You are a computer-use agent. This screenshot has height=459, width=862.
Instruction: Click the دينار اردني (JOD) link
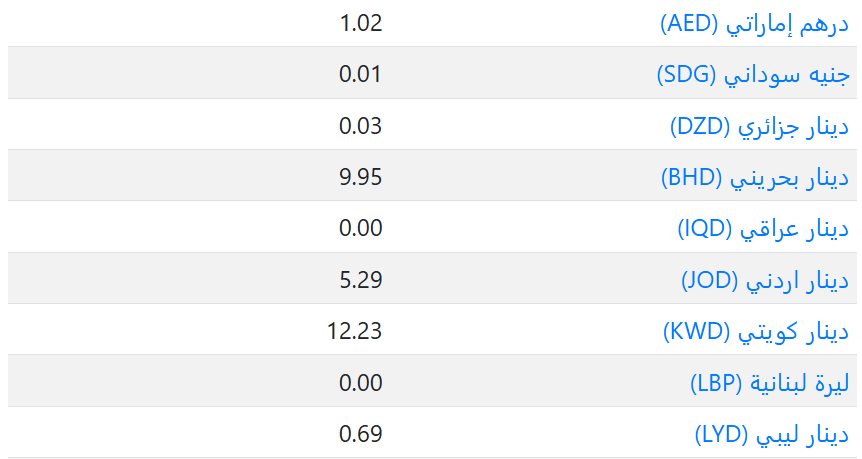[764, 280]
